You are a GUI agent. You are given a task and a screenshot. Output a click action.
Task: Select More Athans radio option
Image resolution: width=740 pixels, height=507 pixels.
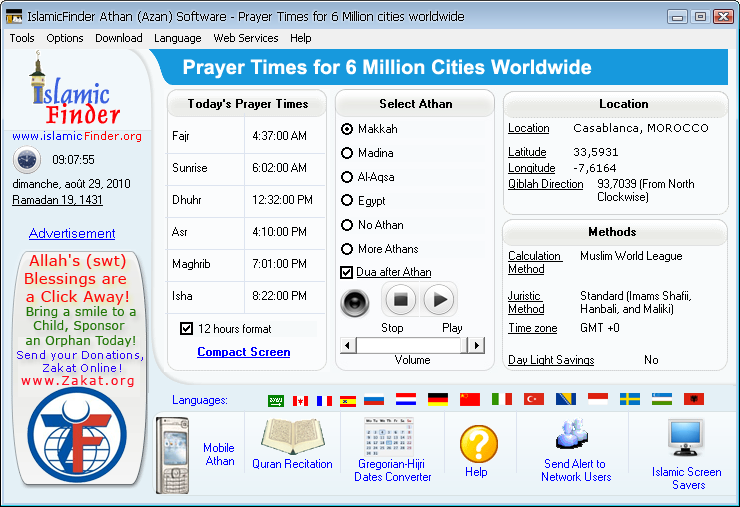pos(347,249)
